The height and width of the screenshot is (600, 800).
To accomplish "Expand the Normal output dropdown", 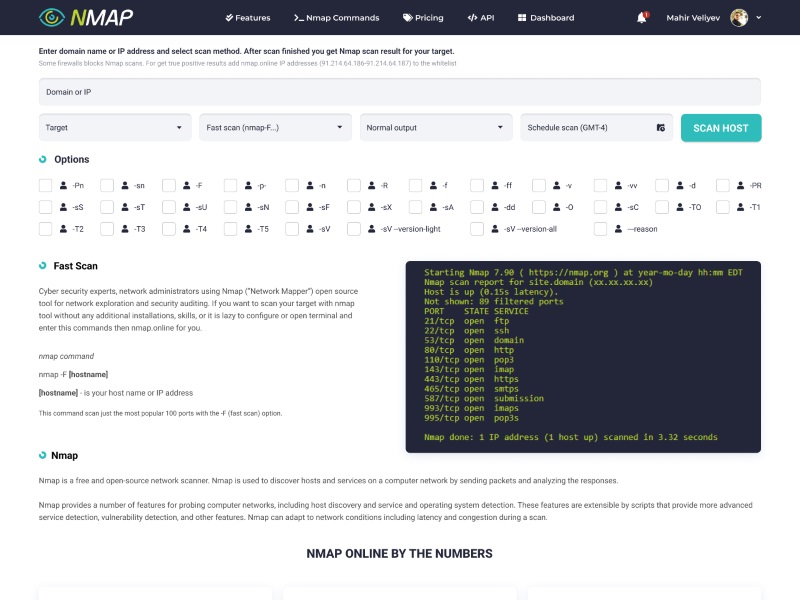I will pos(435,127).
